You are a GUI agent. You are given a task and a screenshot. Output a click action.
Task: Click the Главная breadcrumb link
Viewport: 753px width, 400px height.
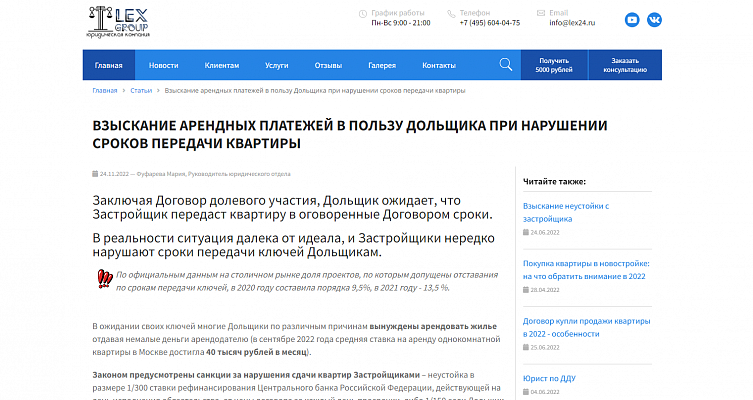[x=105, y=90]
